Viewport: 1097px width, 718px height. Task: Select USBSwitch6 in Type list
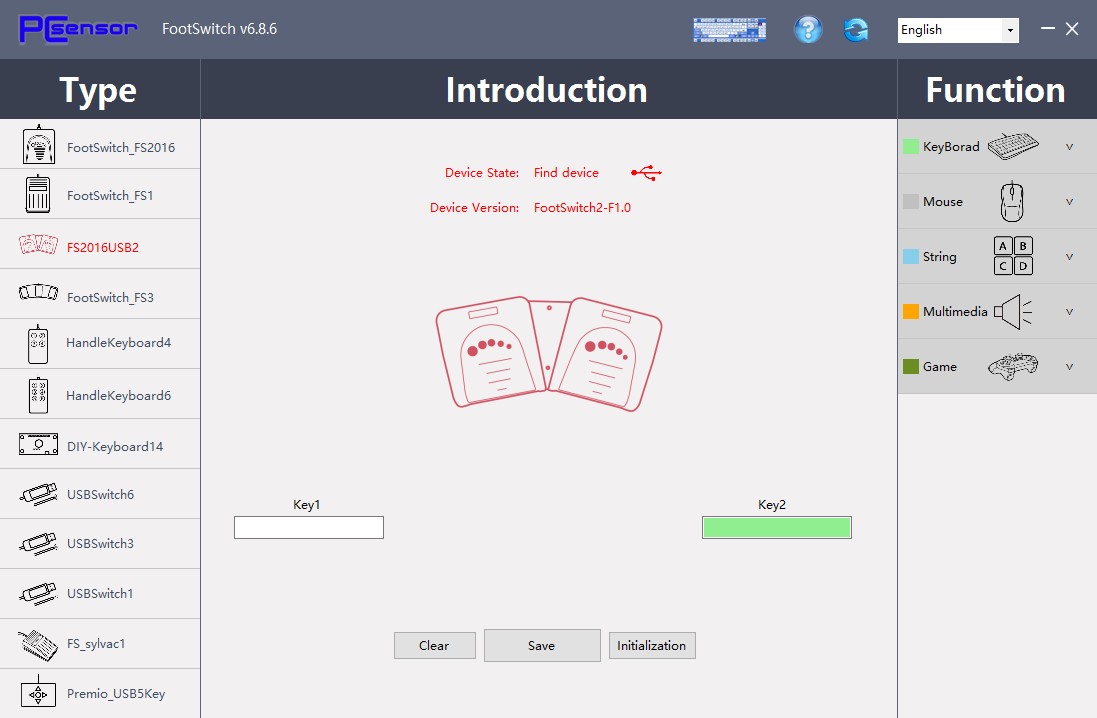100,494
